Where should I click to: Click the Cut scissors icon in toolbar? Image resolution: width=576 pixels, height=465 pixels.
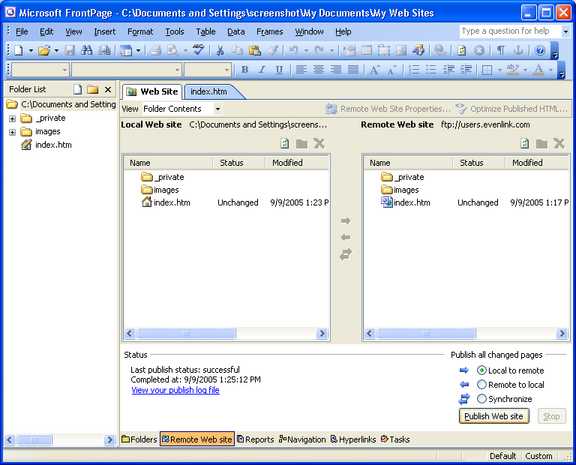220,50
